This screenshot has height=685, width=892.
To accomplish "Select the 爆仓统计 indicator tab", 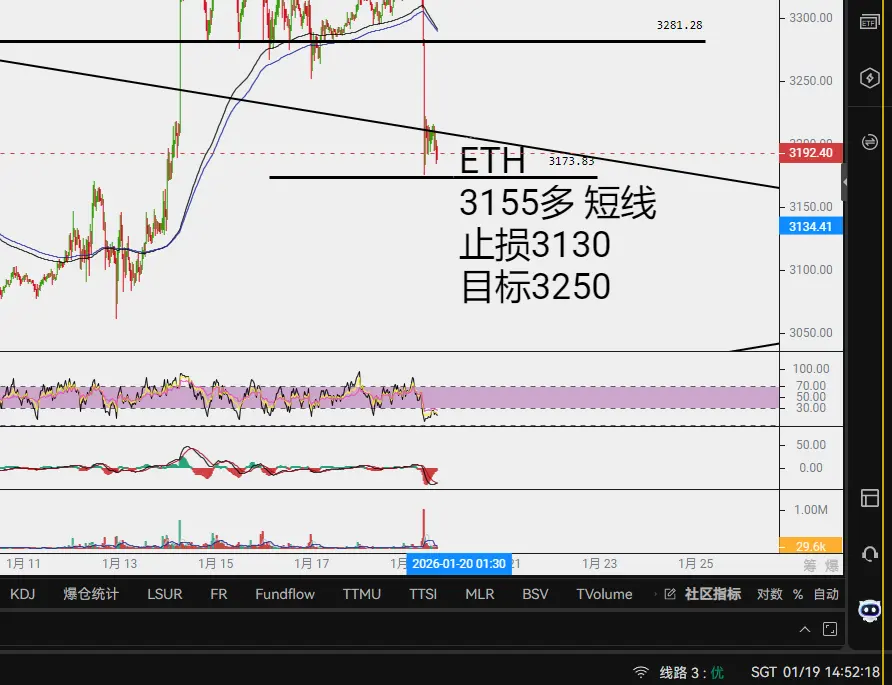I will click(91, 594).
